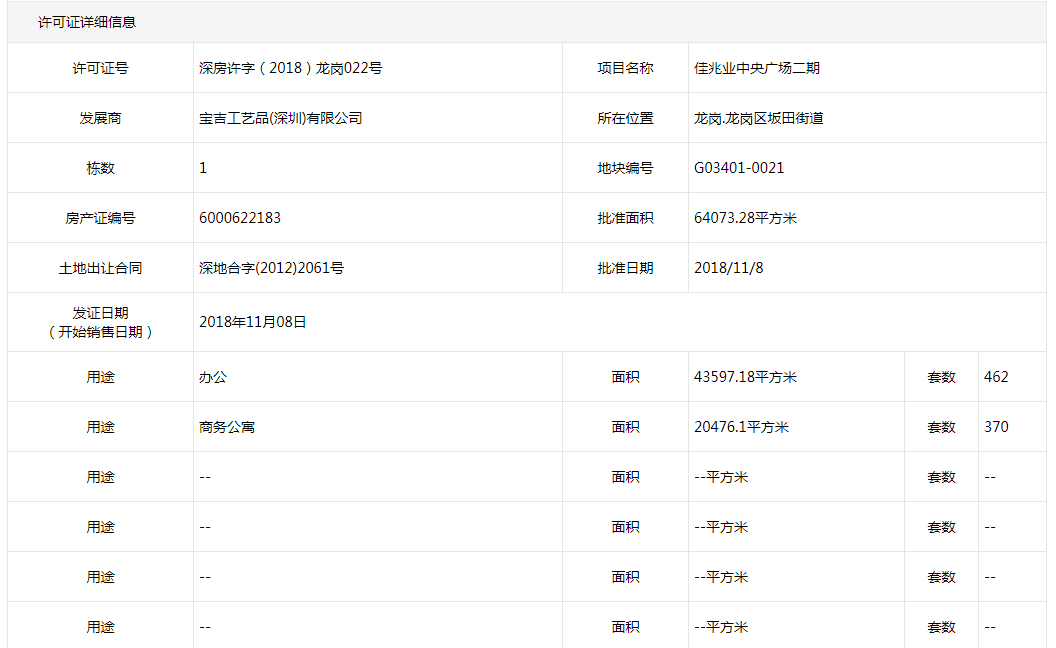Click the 批准面积 label
The height and width of the screenshot is (648, 1056).
click(x=625, y=218)
